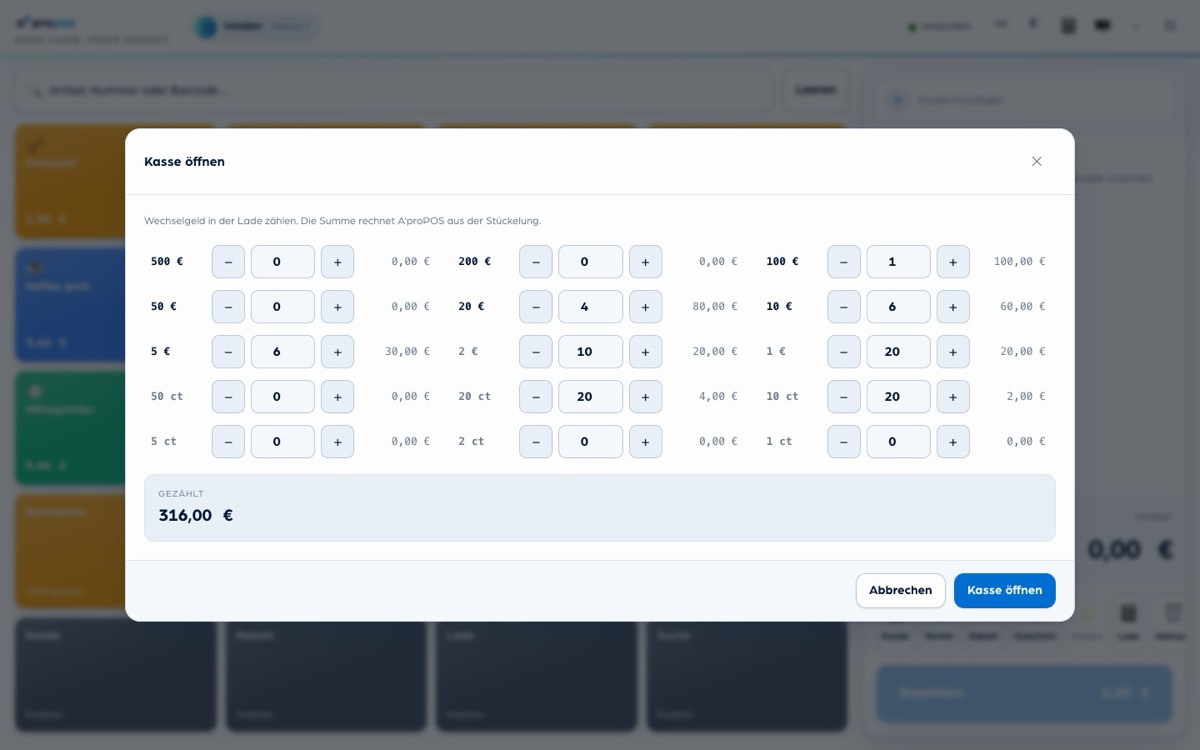Add one 10 € note with plus
This screenshot has height=750, width=1200.
pos(953,307)
